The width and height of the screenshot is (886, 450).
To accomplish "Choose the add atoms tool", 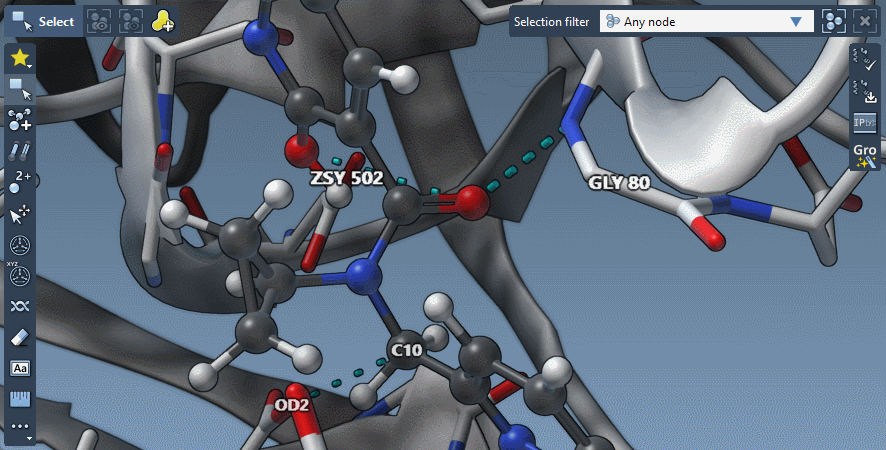I will pyautogui.click(x=20, y=121).
